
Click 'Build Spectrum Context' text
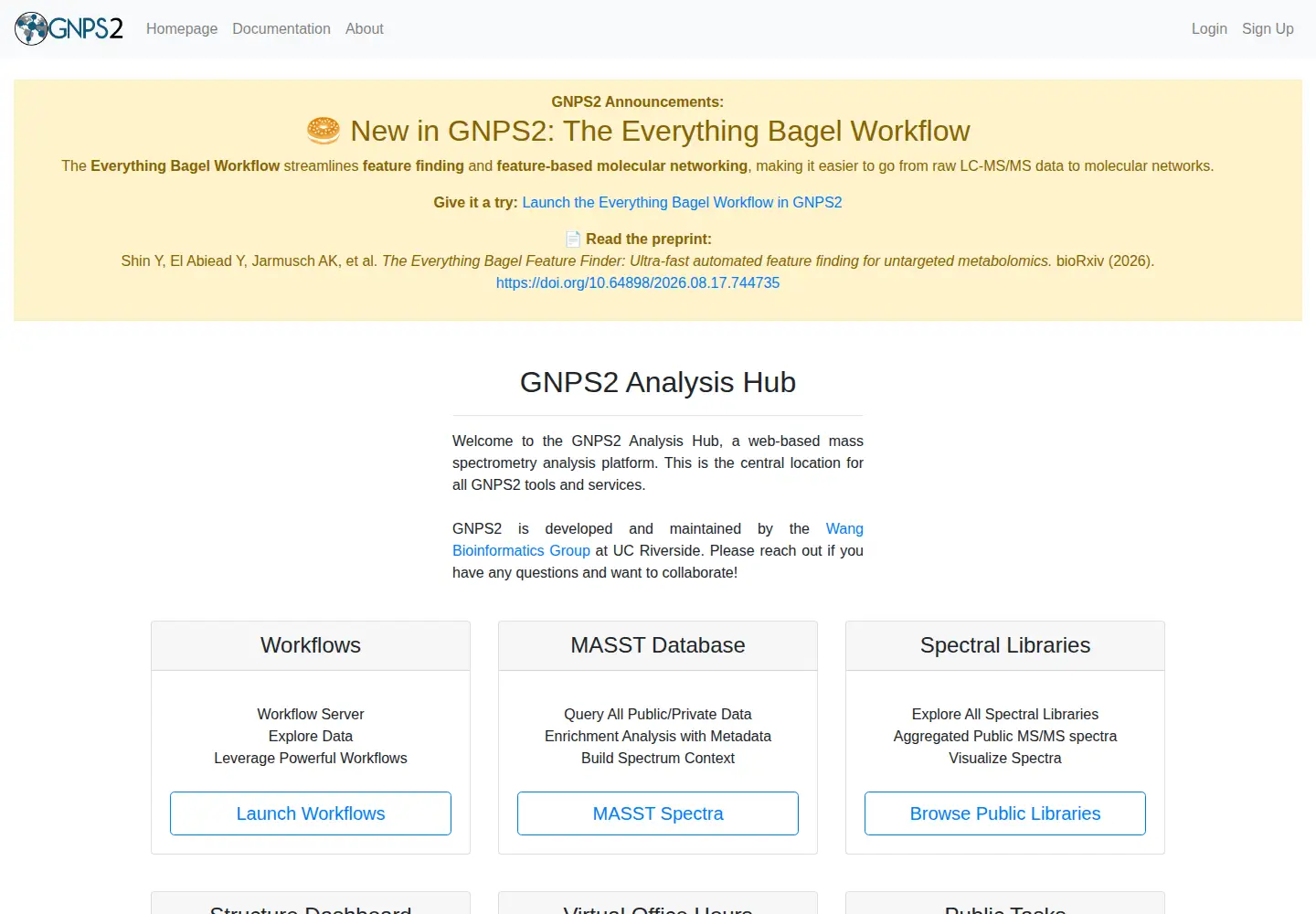[658, 758]
